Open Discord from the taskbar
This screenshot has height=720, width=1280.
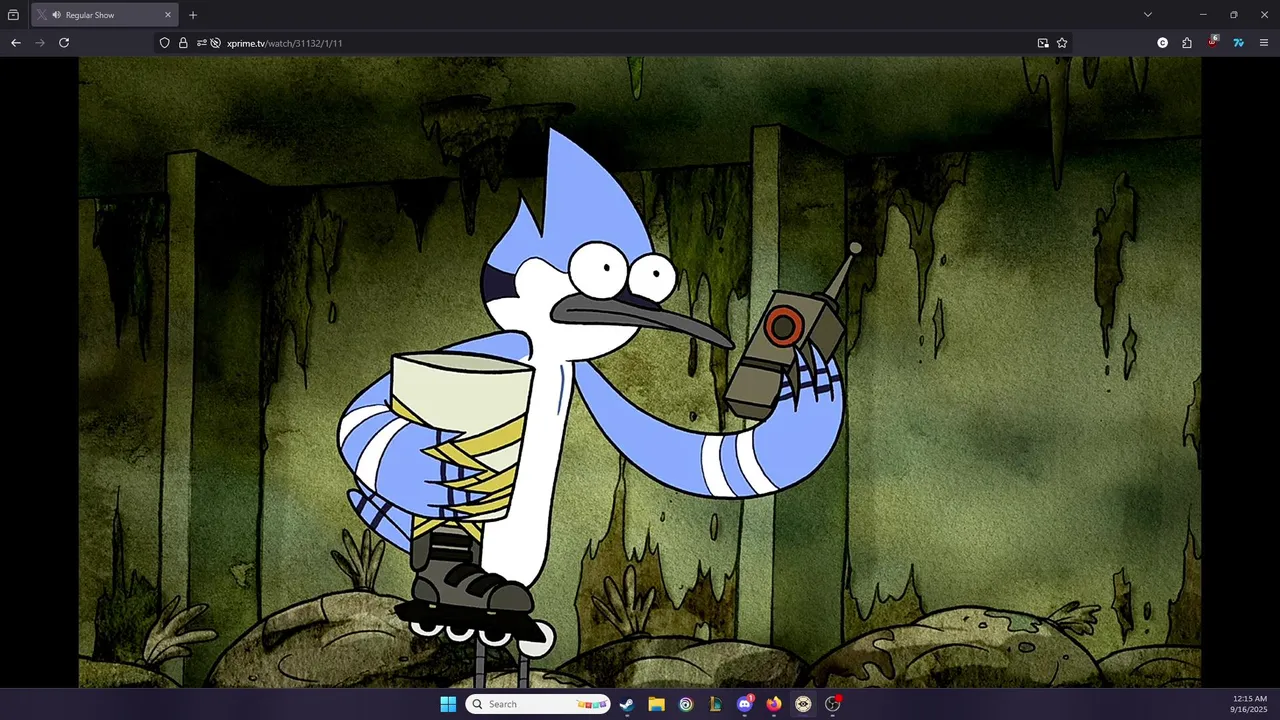[x=744, y=704]
